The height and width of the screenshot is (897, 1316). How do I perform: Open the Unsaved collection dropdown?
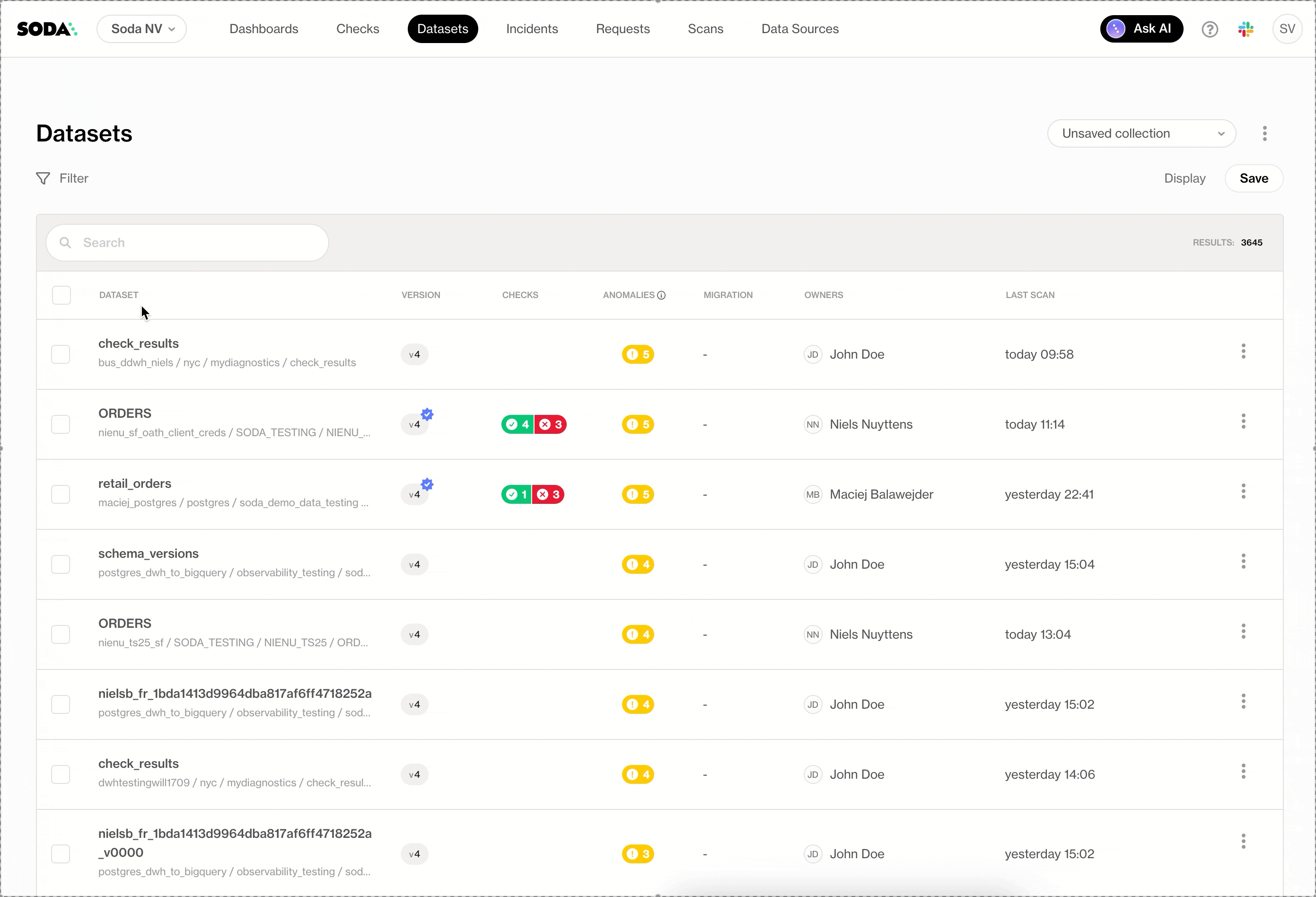[x=1141, y=133]
